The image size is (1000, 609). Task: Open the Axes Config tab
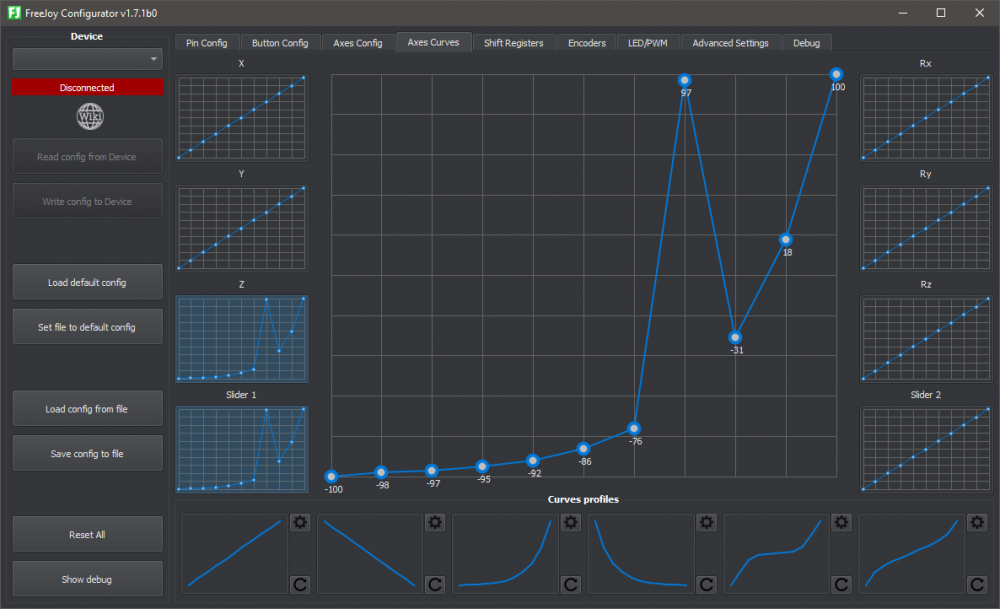coord(358,43)
